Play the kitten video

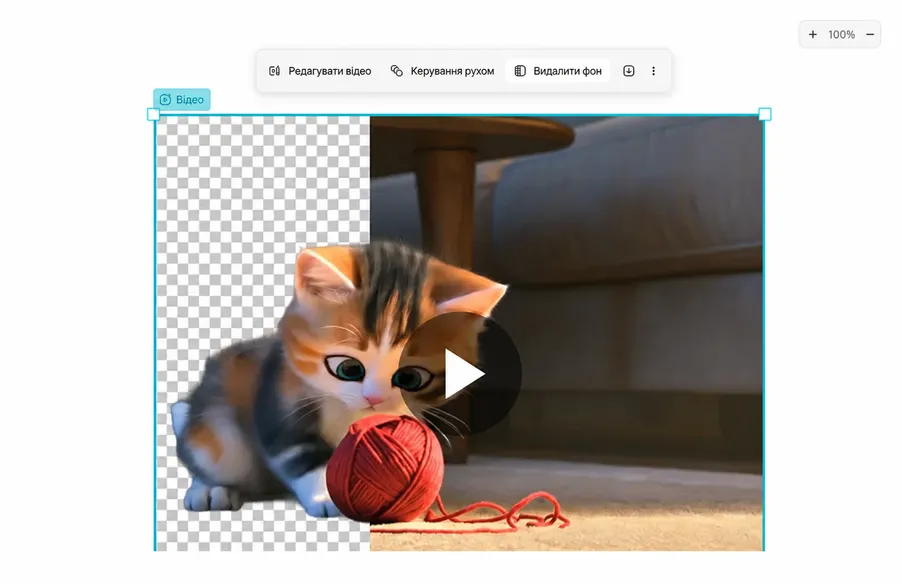(460, 374)
